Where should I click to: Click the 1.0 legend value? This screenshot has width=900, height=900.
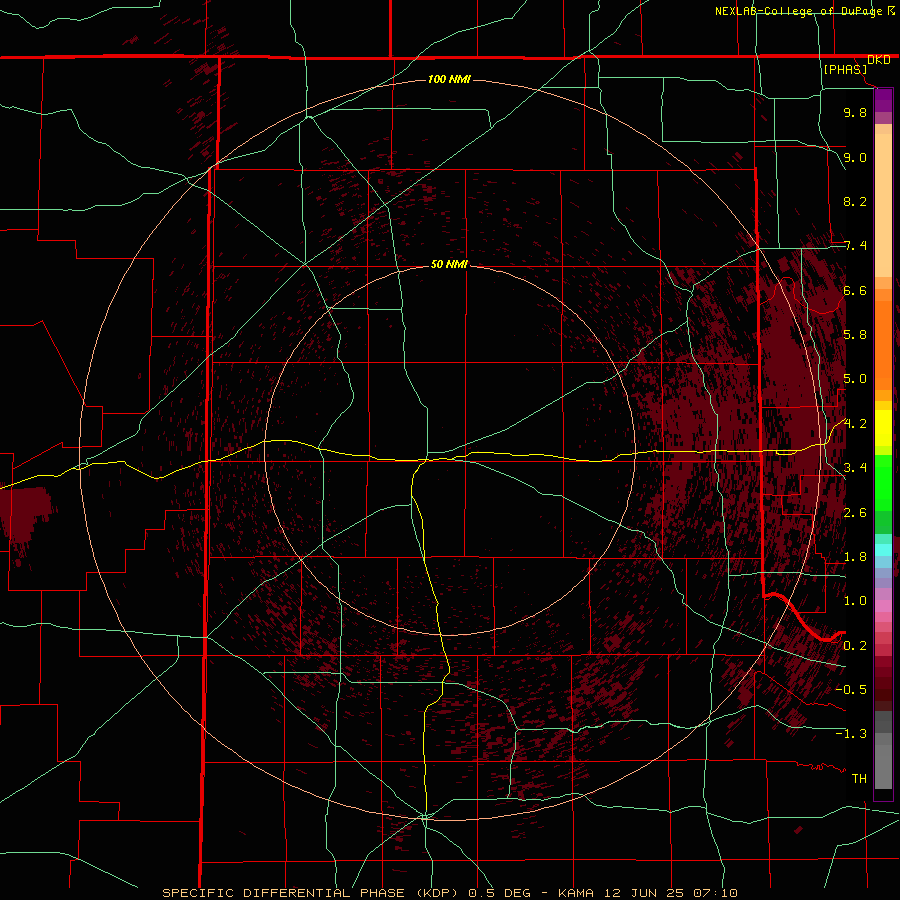(855, 601)
